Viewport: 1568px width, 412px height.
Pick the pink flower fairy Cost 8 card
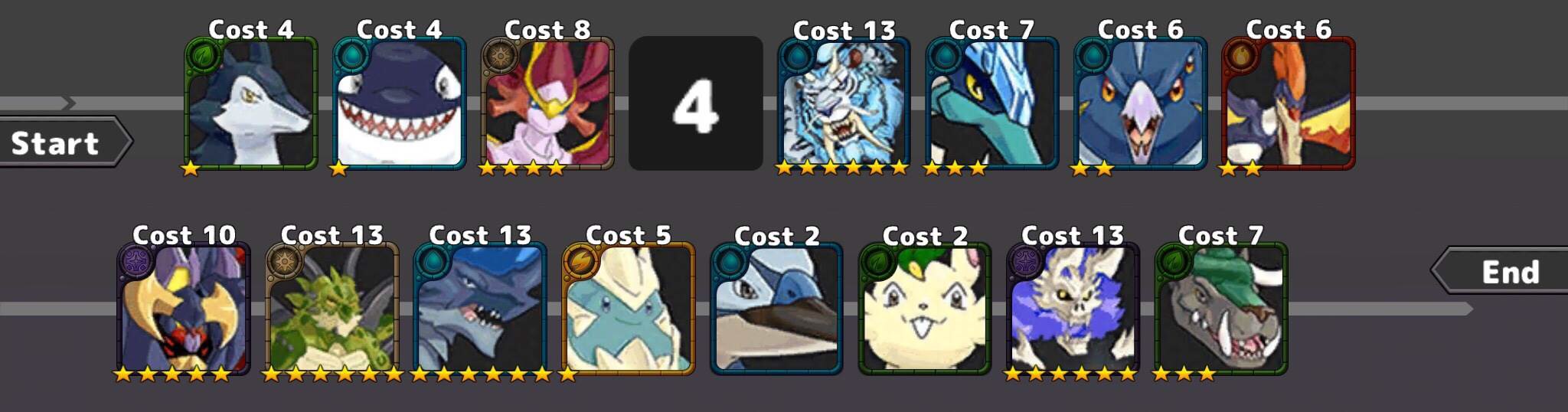pos(547,103)
